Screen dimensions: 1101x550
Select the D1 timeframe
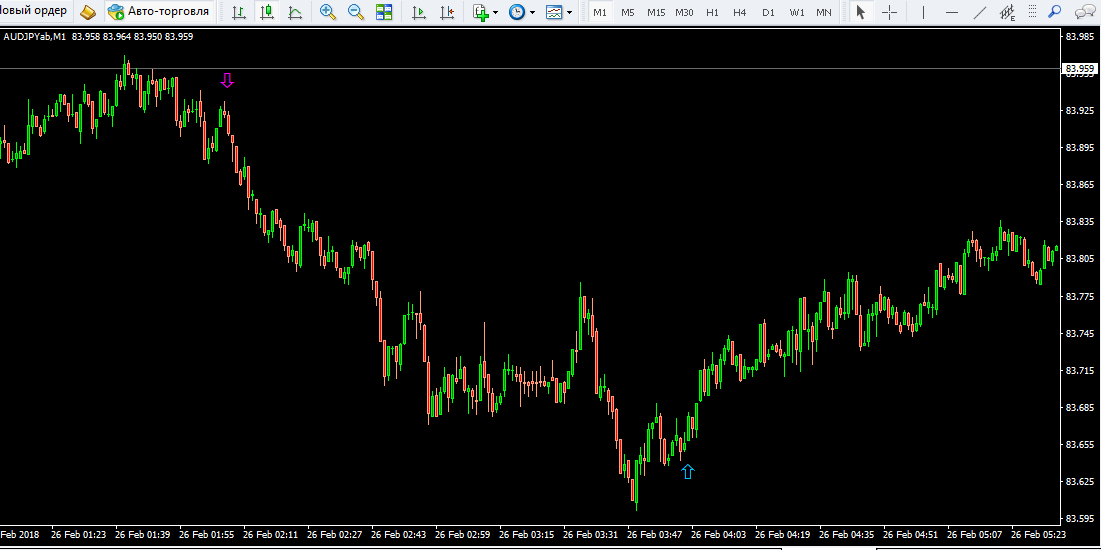pos(768,13)
